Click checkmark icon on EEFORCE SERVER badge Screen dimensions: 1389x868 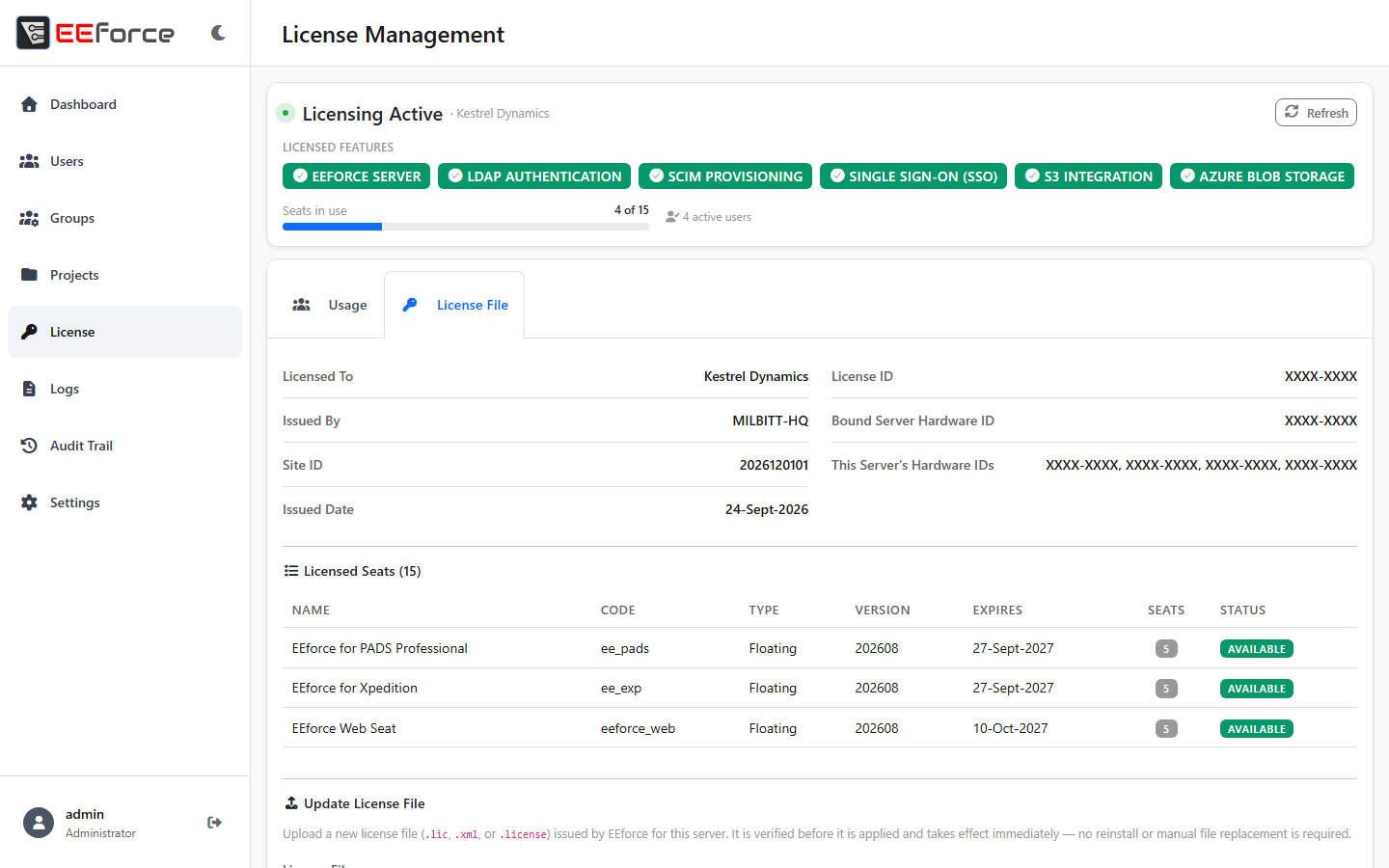300,176
